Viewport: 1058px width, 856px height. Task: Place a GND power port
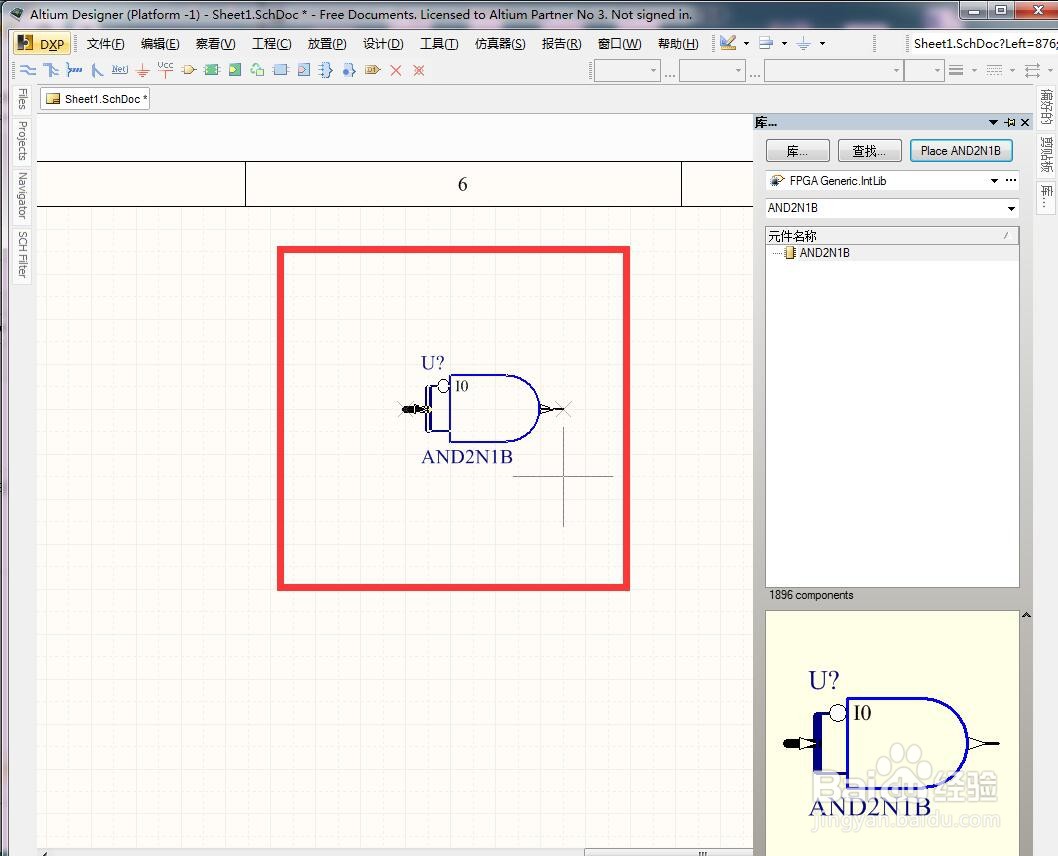(x=142, y=69)
